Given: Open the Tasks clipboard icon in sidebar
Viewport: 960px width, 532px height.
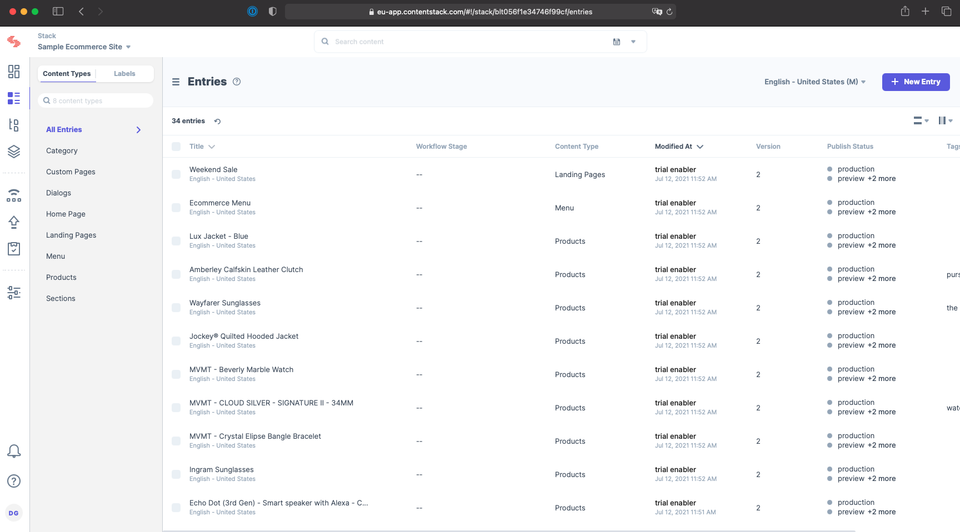Looking at the screenshot, I should coord(13,249).
